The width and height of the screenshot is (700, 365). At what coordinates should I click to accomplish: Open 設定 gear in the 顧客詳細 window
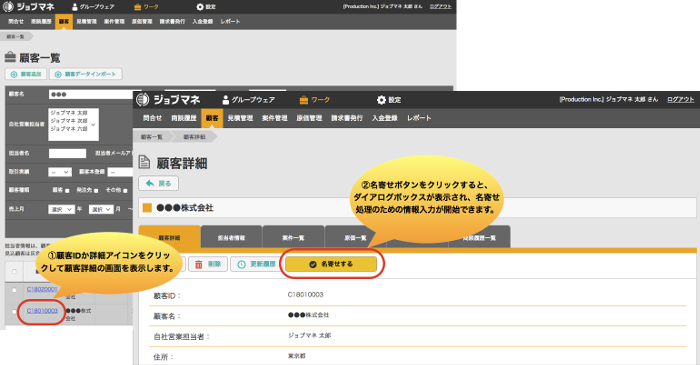(389, 100)
